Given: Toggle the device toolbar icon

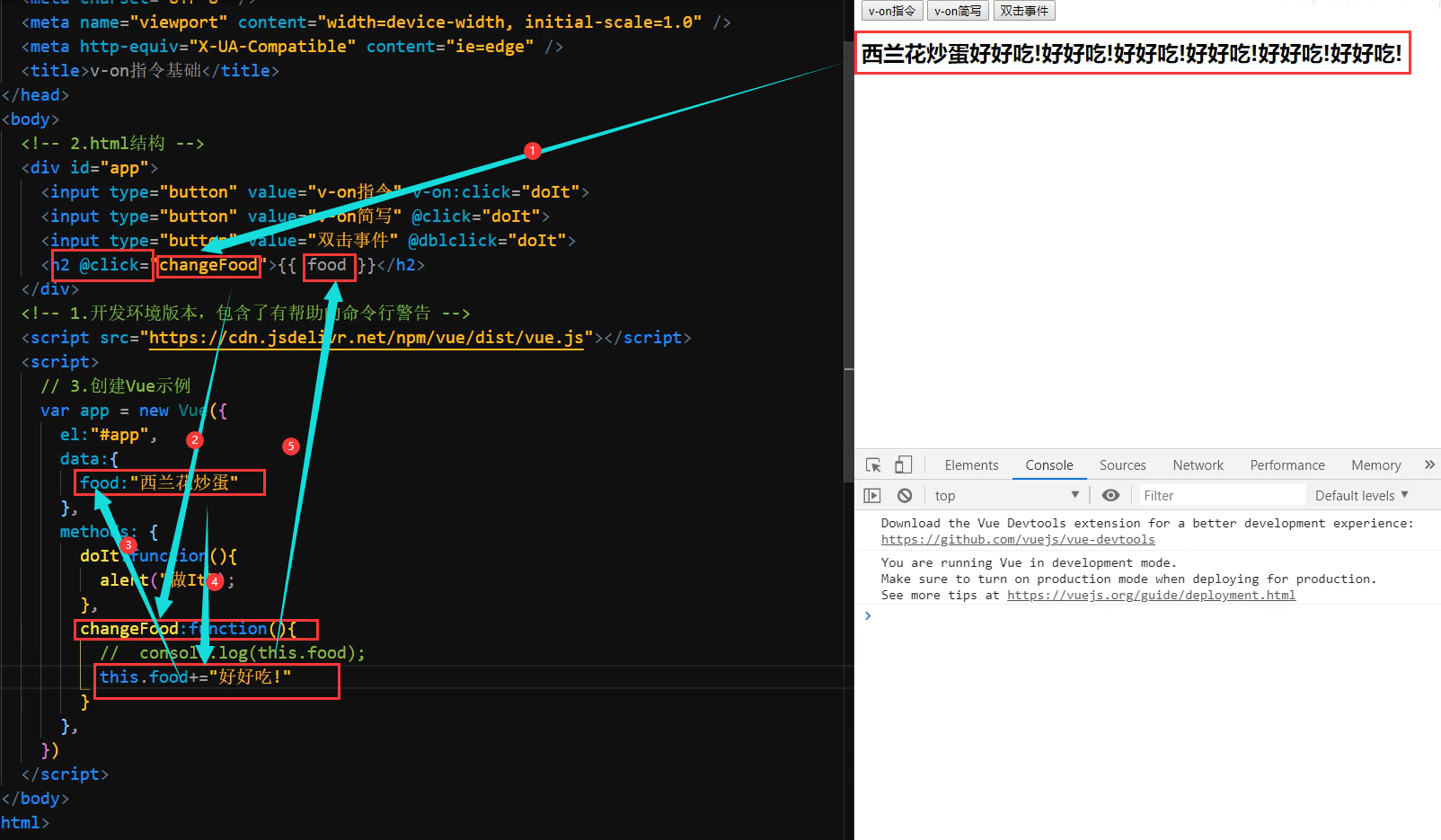Looking at the screenshot, I should (903, 464).
